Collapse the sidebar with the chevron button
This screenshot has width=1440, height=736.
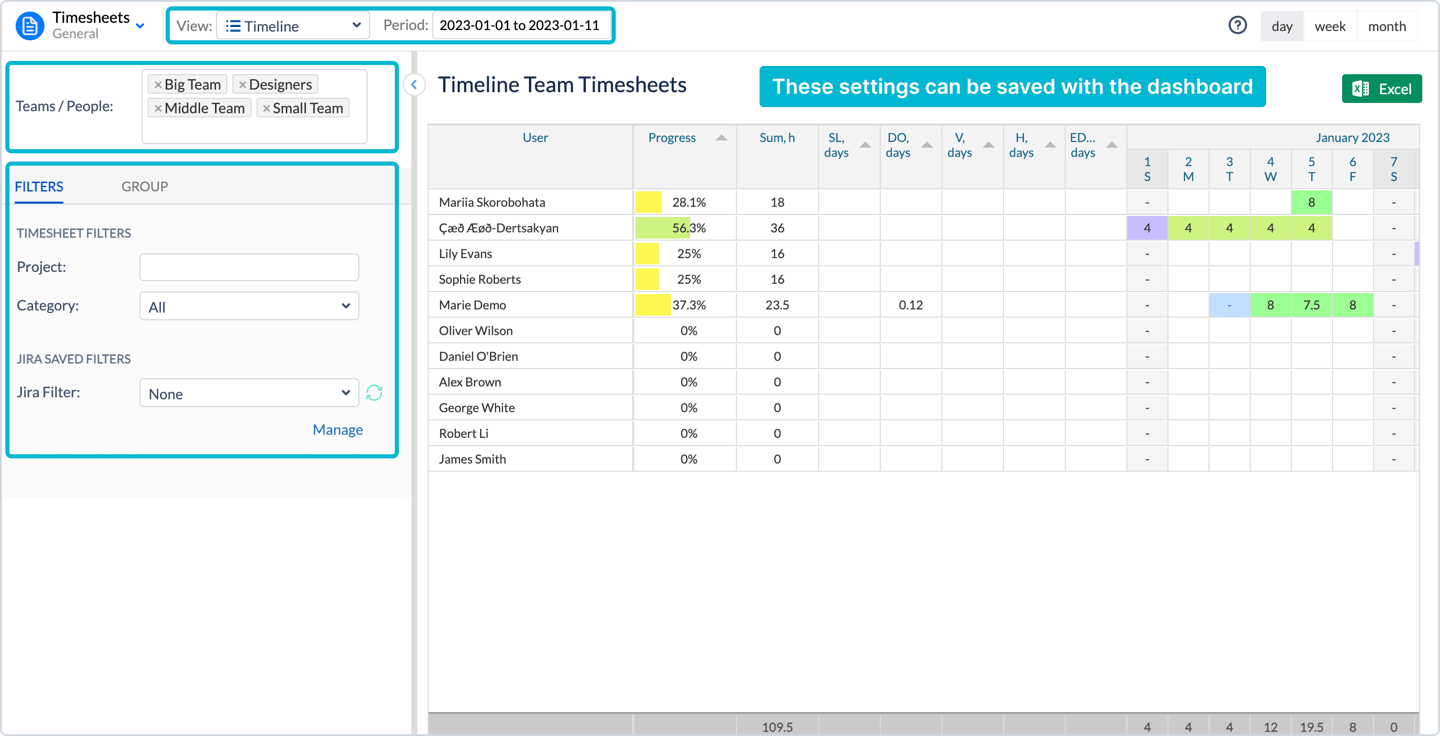click(414, 85)
